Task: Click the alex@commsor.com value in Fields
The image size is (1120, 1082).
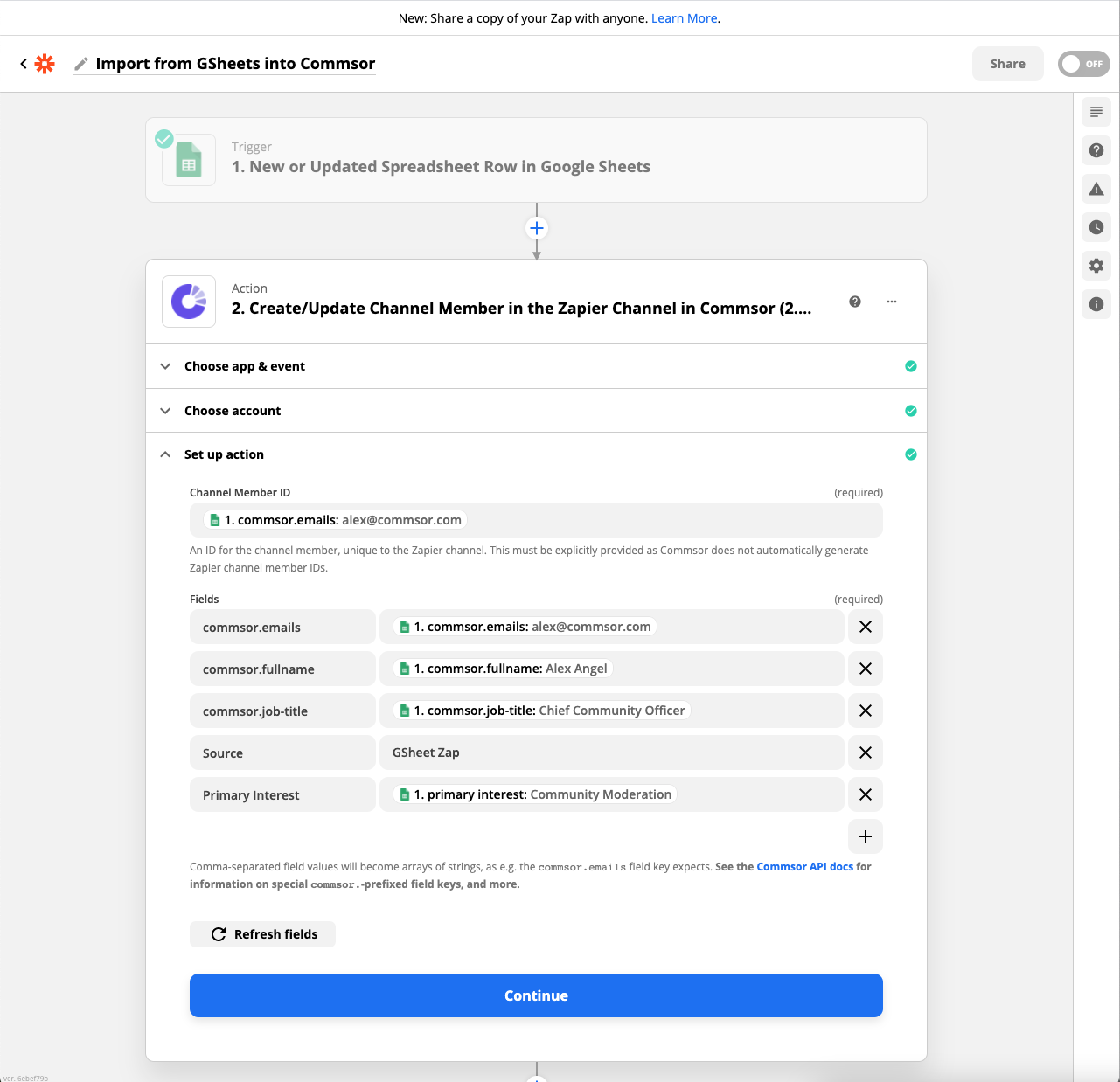Action: [612, 627]
